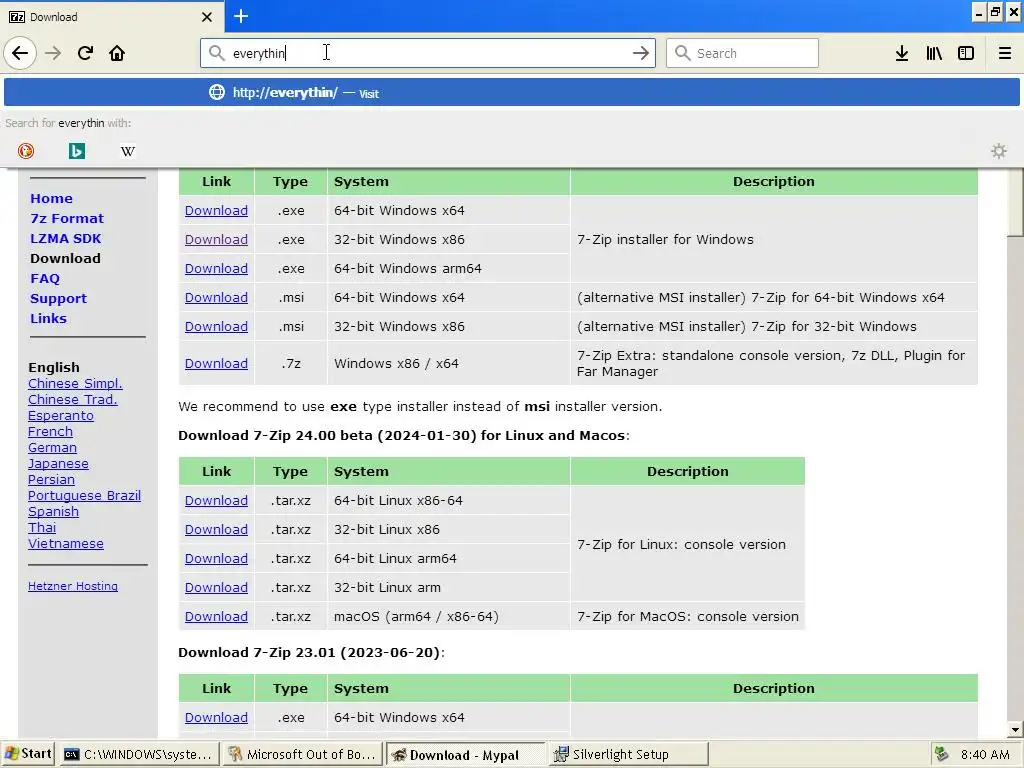The image size is (1024, 768).
Task: Reload the current page
Action: [85, 53]
